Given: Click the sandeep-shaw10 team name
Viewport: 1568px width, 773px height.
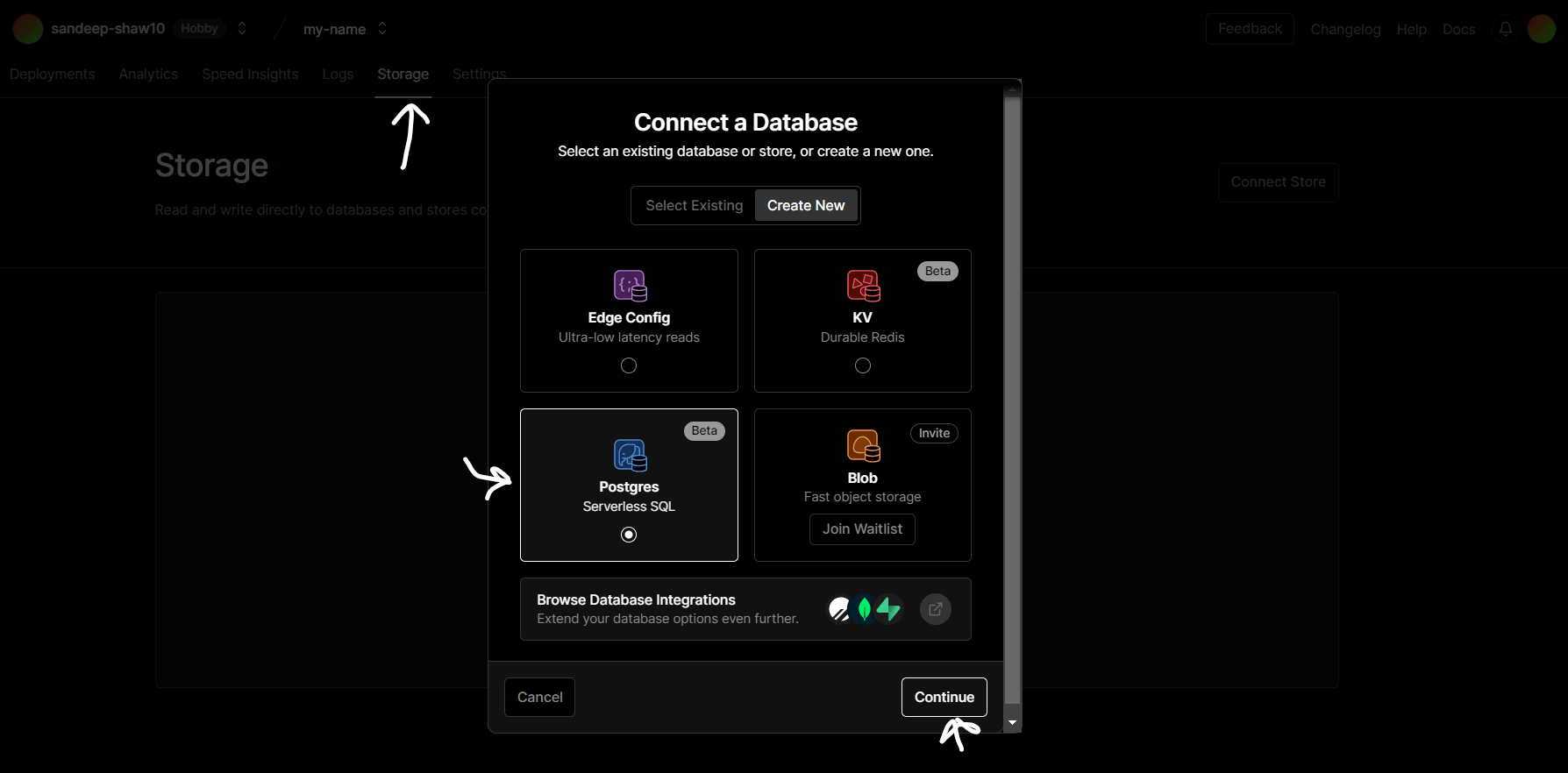Looking at the screenshot, I should pyautogui.click(x=108, y=29).
